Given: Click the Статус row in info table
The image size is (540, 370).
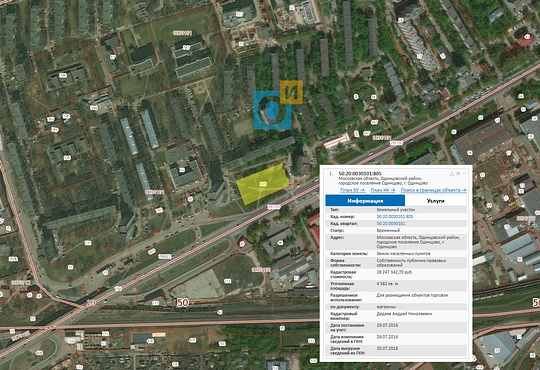Looking at the screenshot, I should coord(396,230).
